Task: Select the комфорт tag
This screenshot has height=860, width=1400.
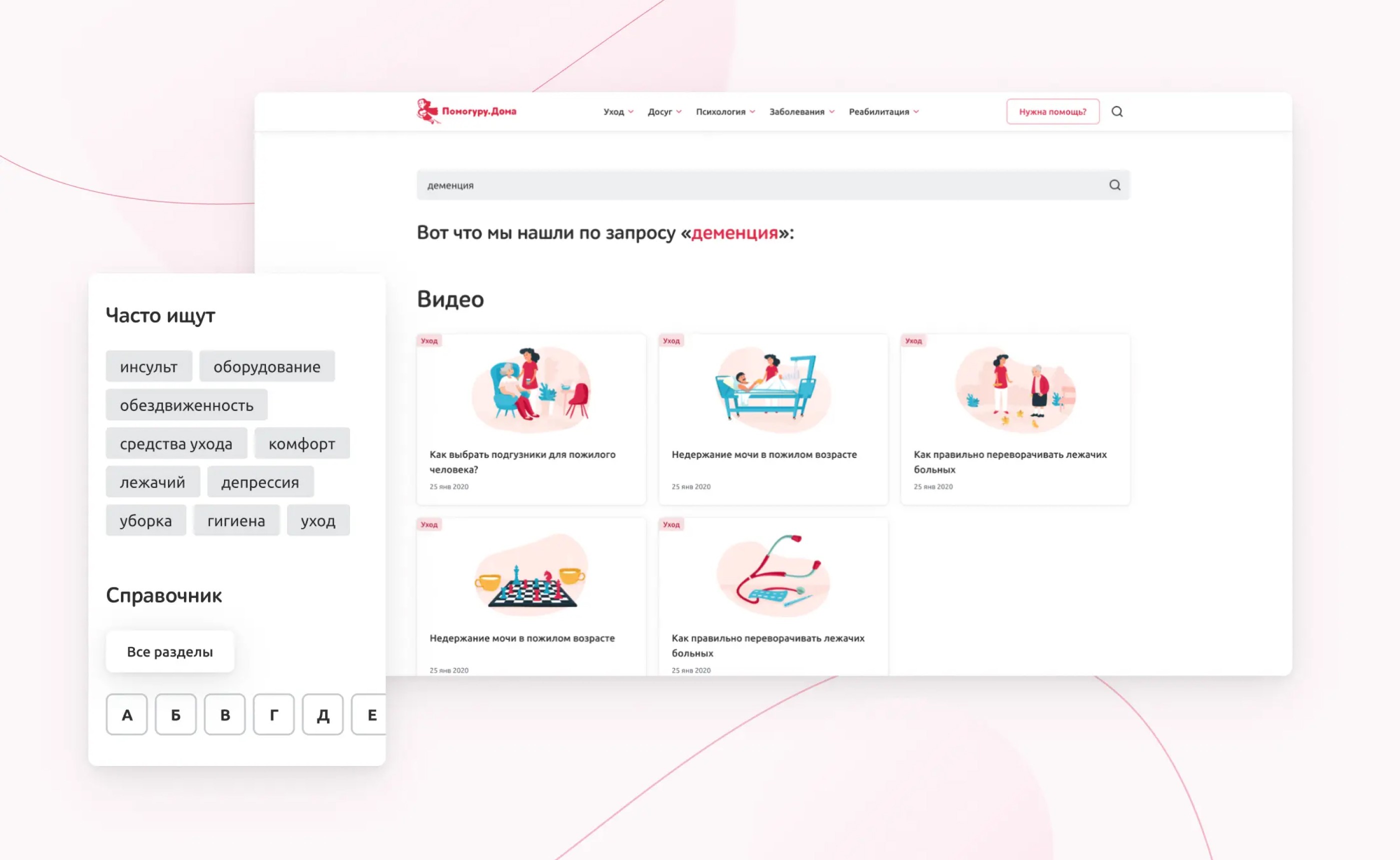Action: [x=302, y=443]
